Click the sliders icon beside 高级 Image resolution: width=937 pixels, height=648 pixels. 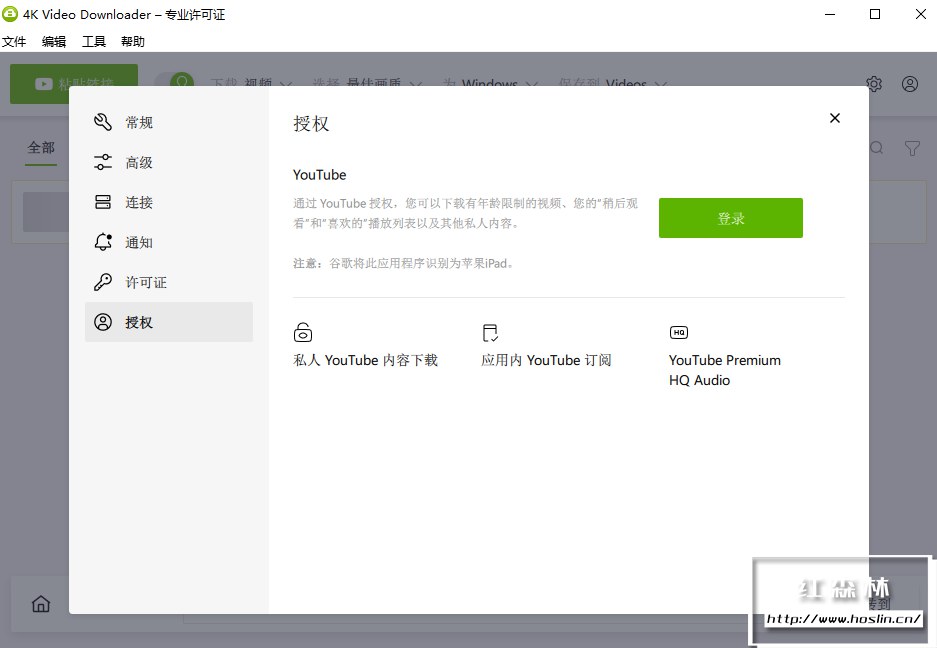click(x=103, y=162)
